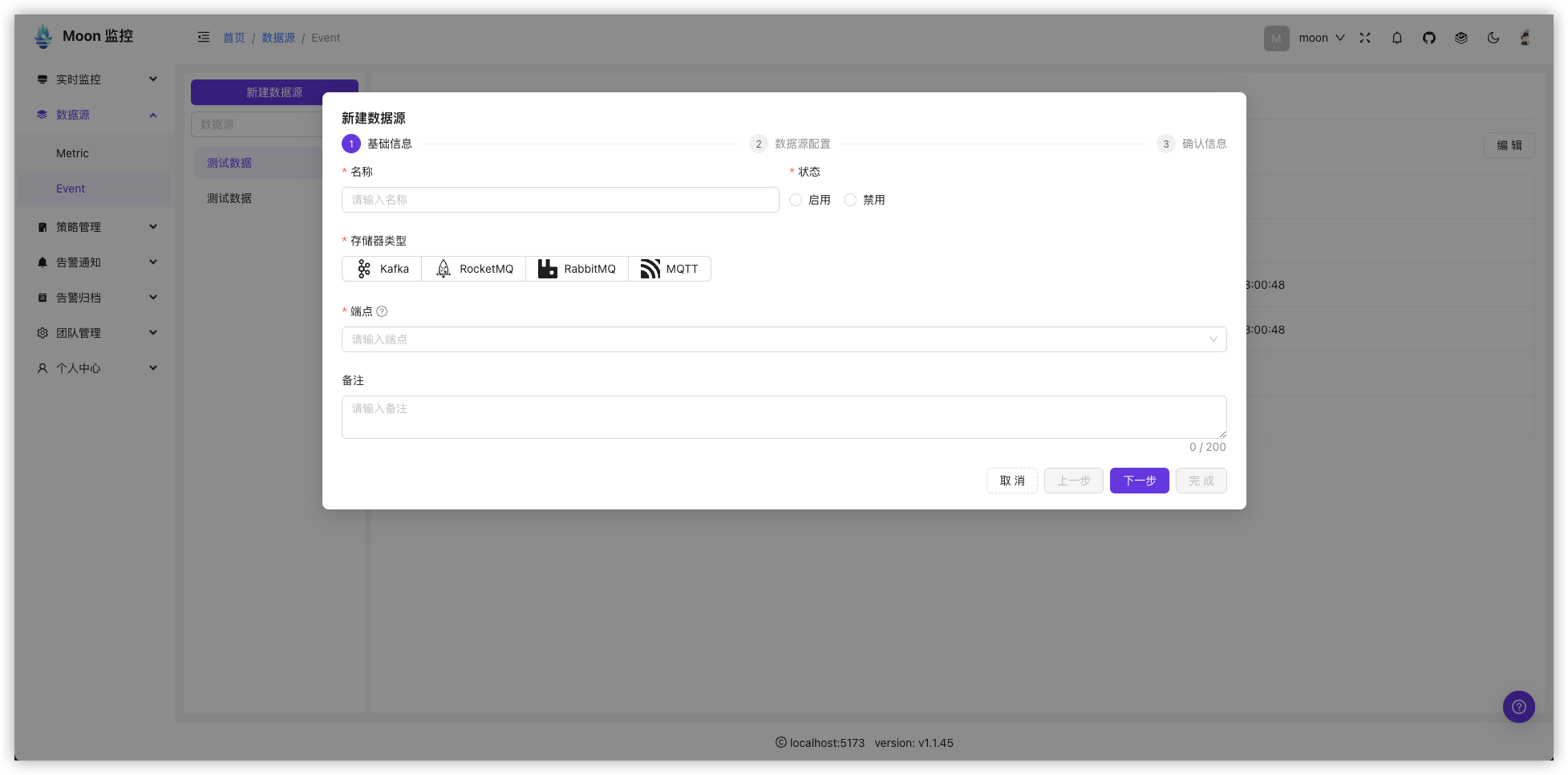Image resolution: width=1568 pixels, height=775 pixels.
Task: Select MQTT storage type
Action: [x=670, y=269]
